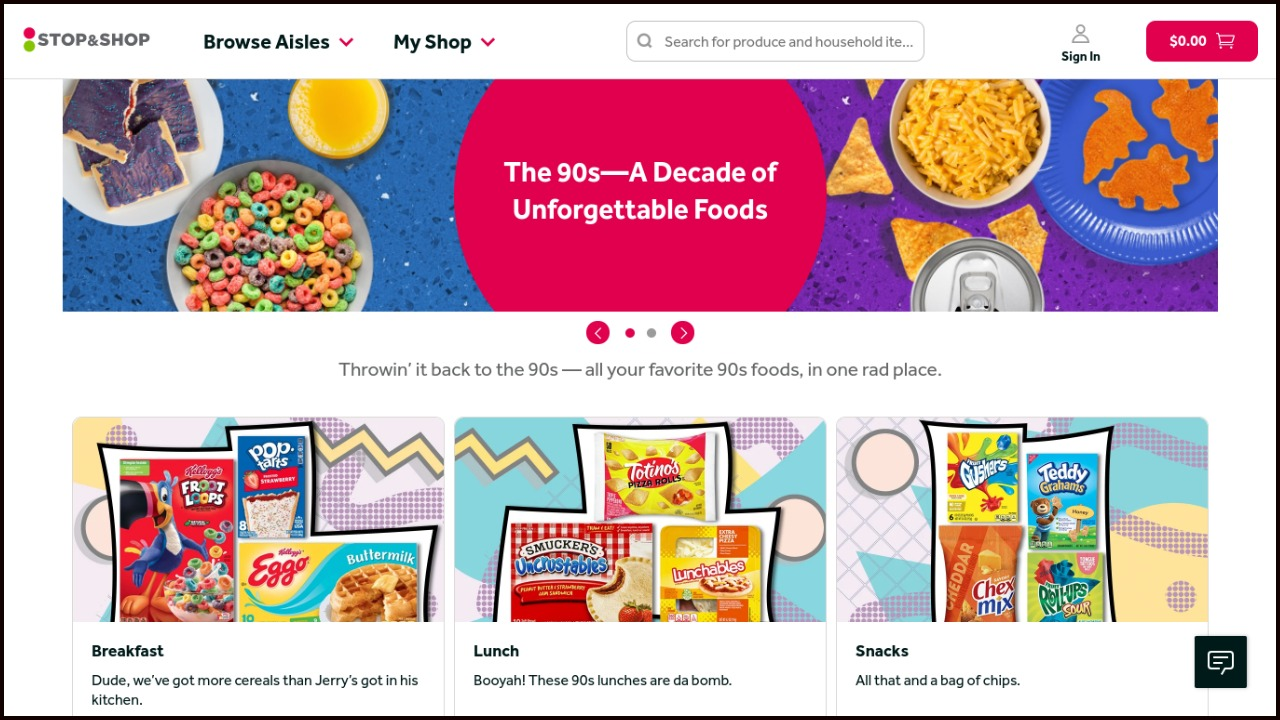Open the Snacks category title
This screenshot has width=1280, height=720.
[x=882, y=651]
